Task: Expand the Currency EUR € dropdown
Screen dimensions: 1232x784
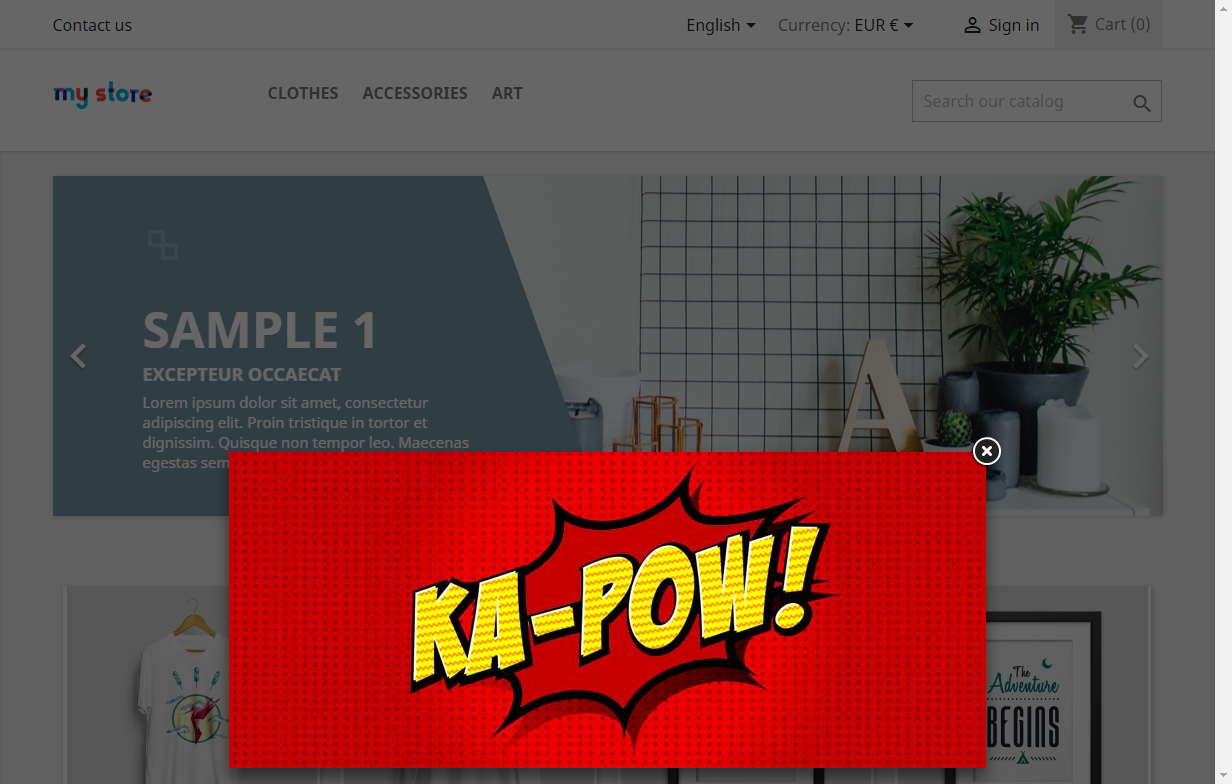Action: (x=845, y=25)
